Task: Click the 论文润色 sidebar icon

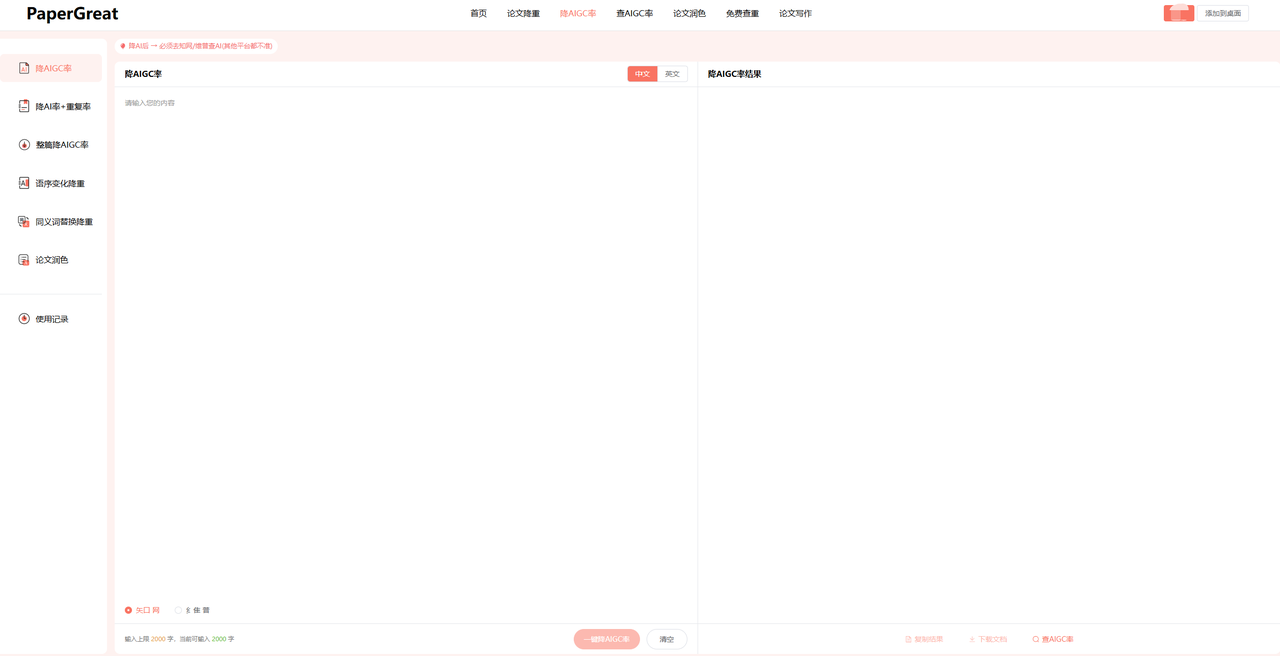Action: coord(24,259)
